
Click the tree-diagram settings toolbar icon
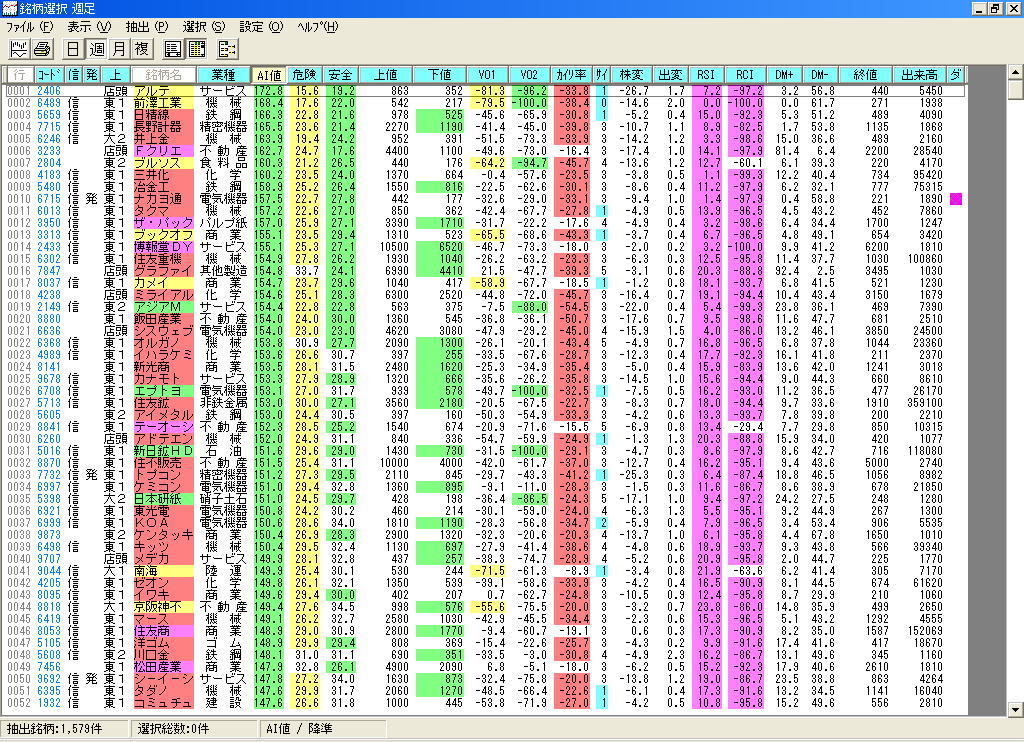pyautogui.click(x=227, y=49)
